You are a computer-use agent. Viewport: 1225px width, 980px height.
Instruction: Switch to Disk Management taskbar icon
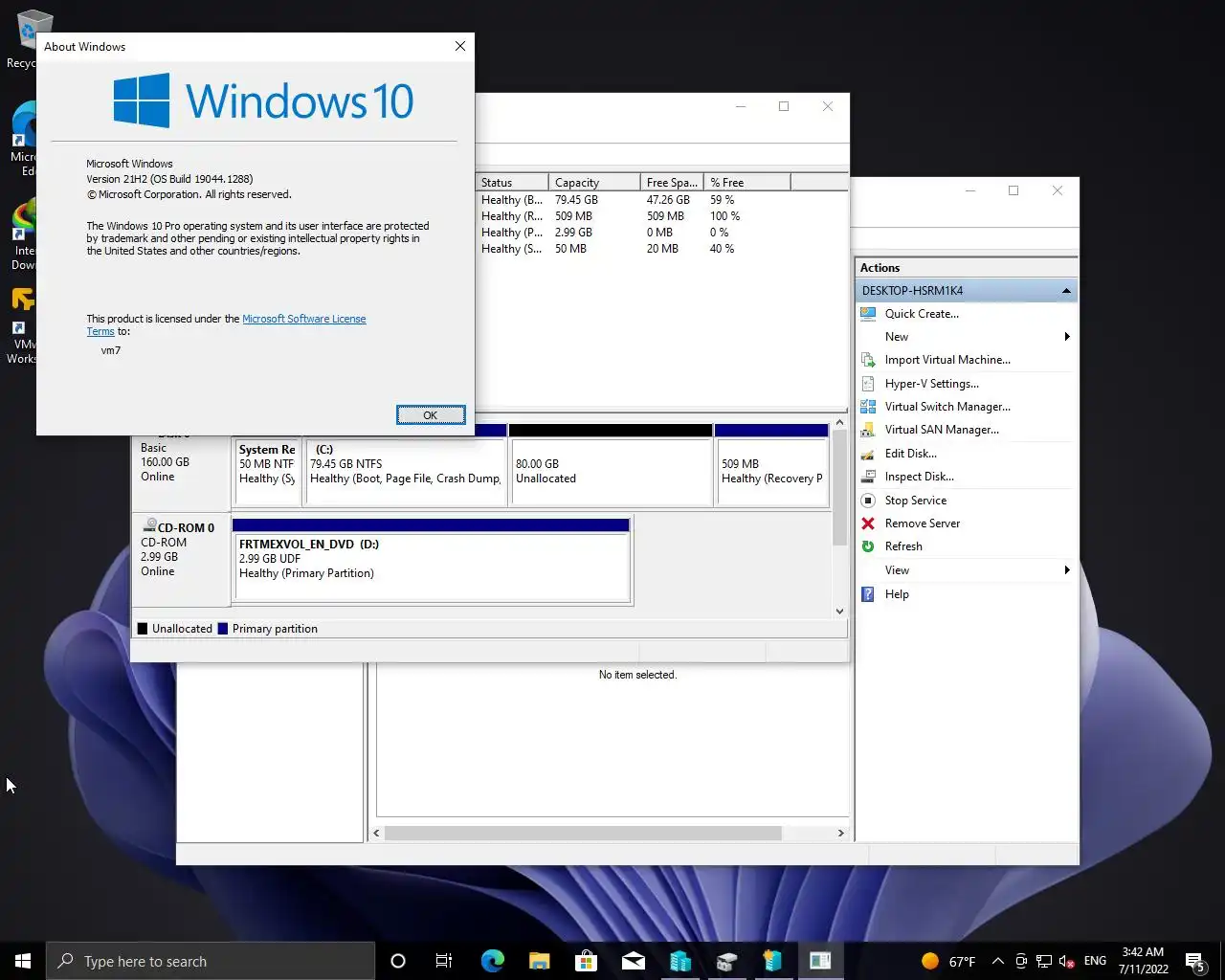pyautogui.click(x=726, y=961)
